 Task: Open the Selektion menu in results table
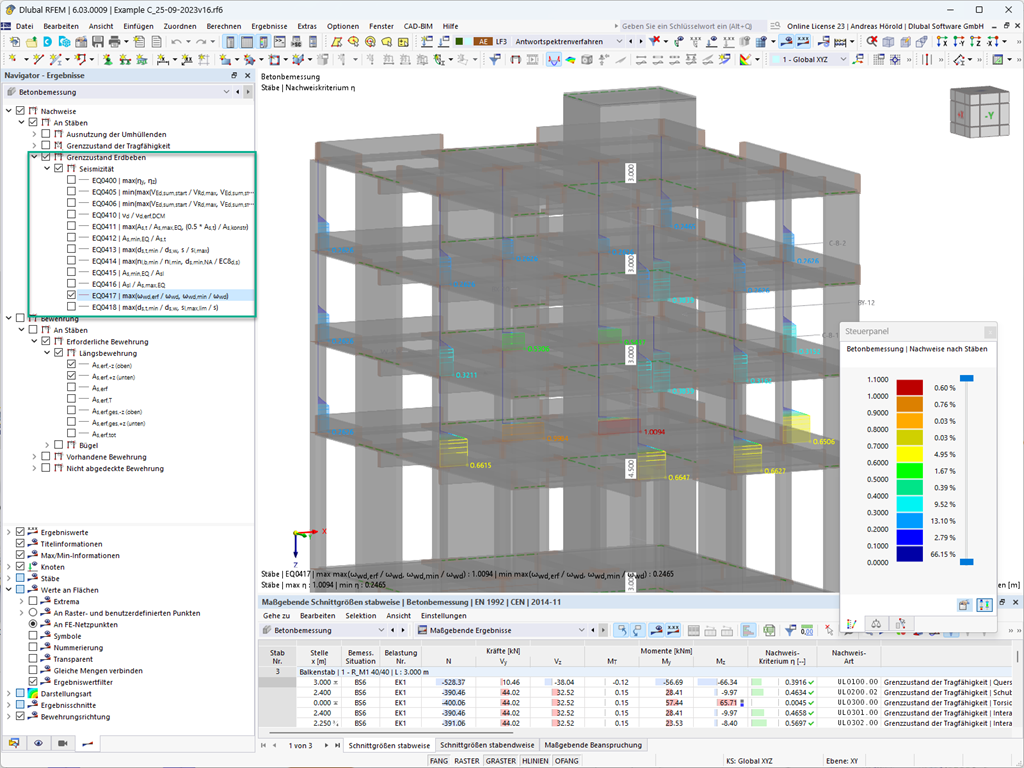tap(360, 615)
